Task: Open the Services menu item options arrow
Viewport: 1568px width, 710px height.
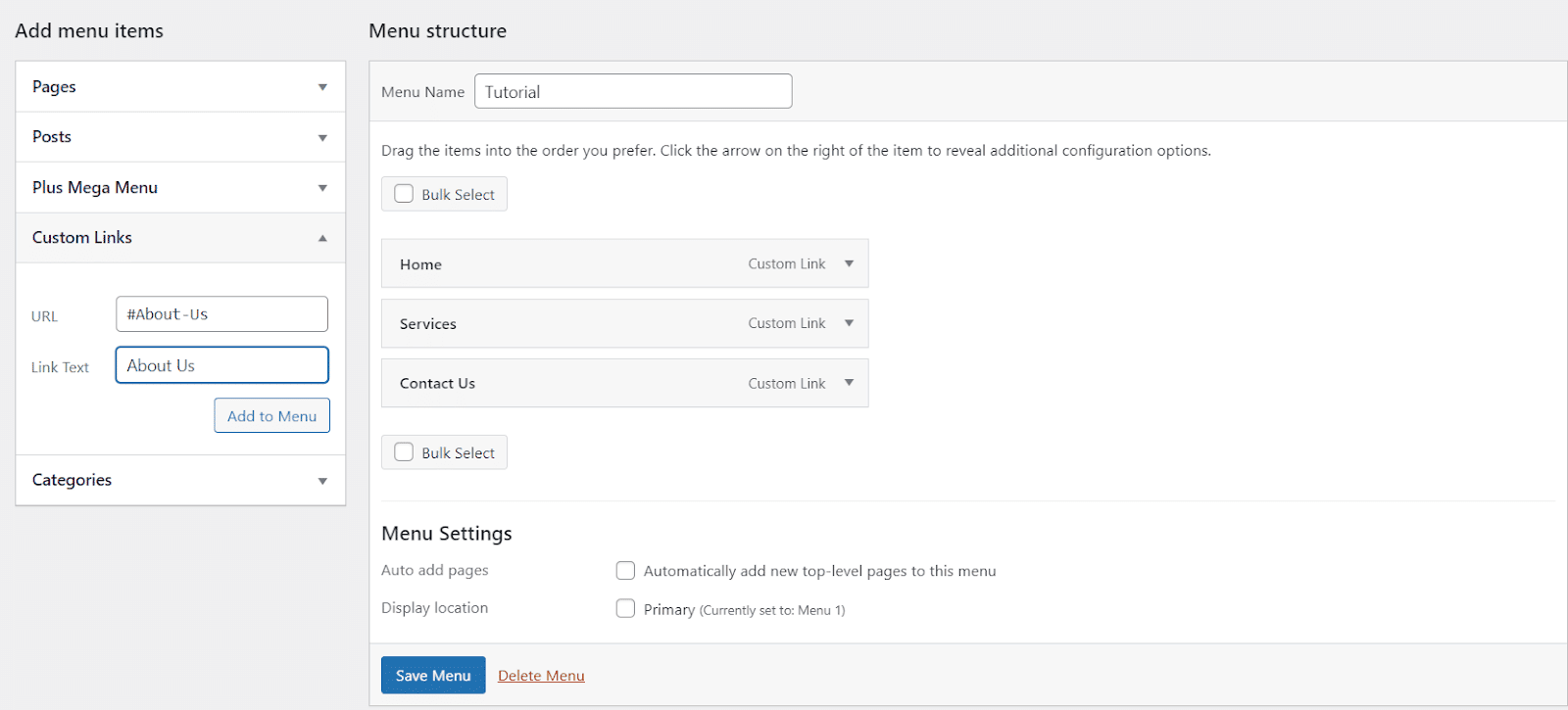Action: click(x=849, y=323)
